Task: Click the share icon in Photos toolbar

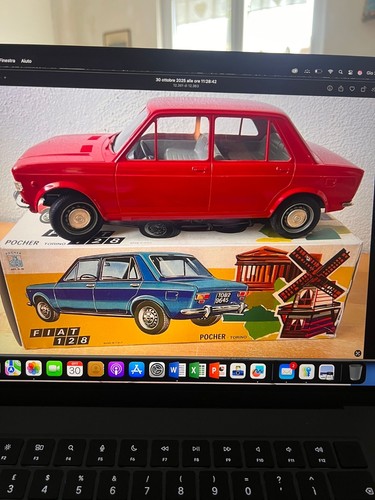Action: (341, 89)
